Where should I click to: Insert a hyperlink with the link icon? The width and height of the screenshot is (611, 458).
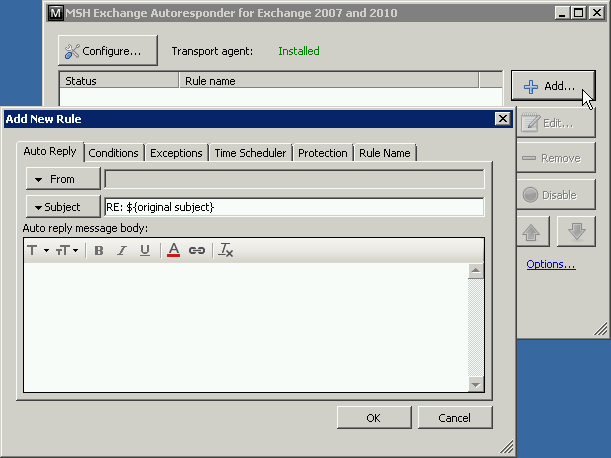(x=197, y=250)
